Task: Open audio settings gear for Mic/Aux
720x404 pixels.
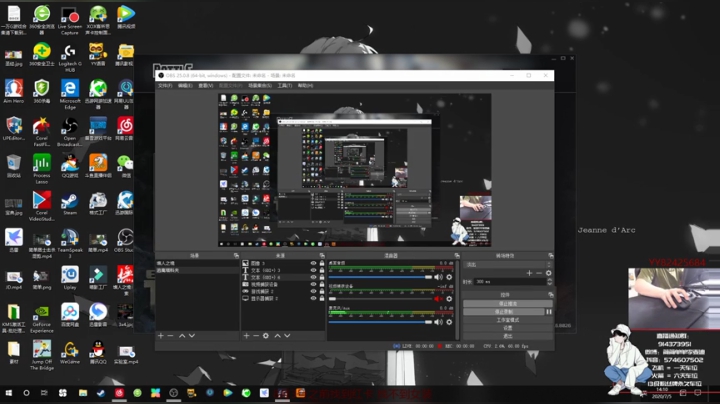Action: pyautogui.click(x=449, y=322)
